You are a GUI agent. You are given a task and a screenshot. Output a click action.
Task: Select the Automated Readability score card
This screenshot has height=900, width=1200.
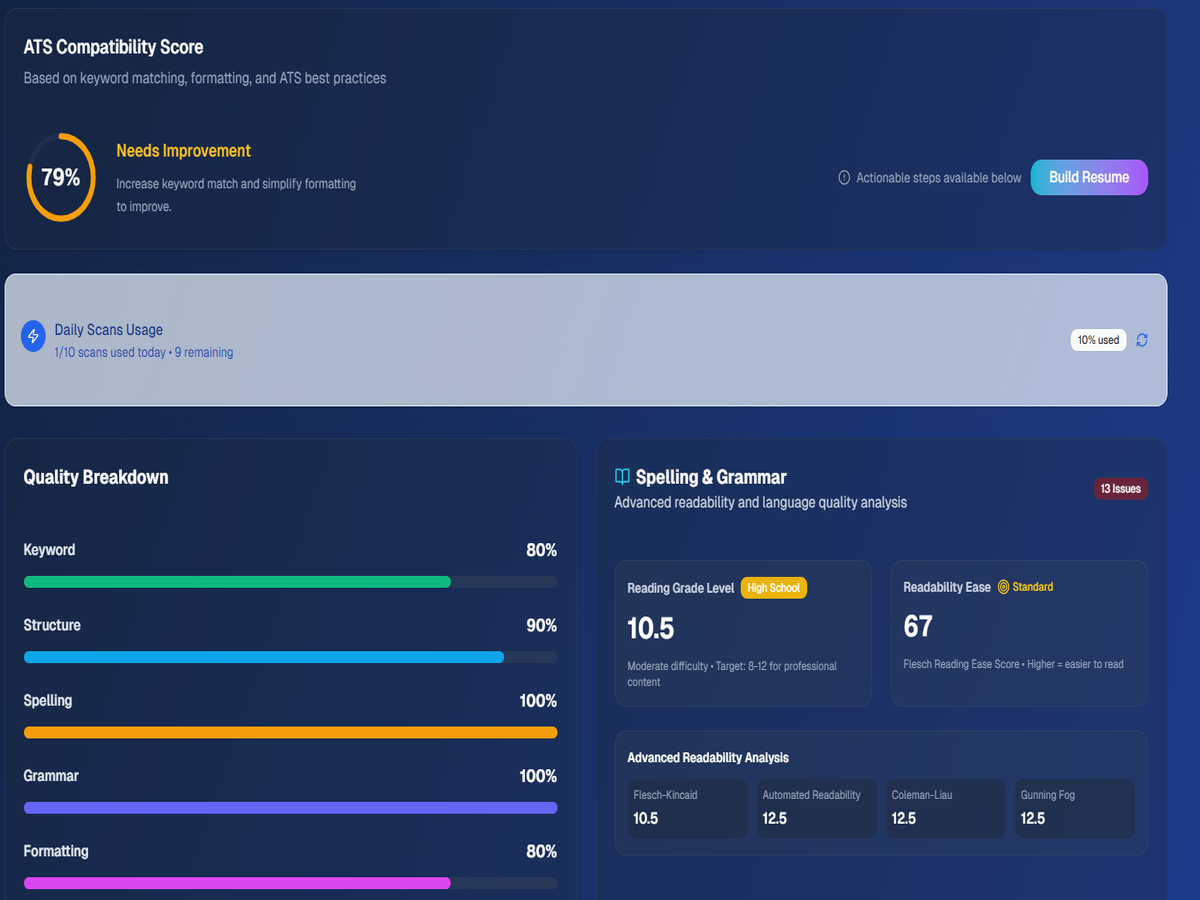click(816, 808)
